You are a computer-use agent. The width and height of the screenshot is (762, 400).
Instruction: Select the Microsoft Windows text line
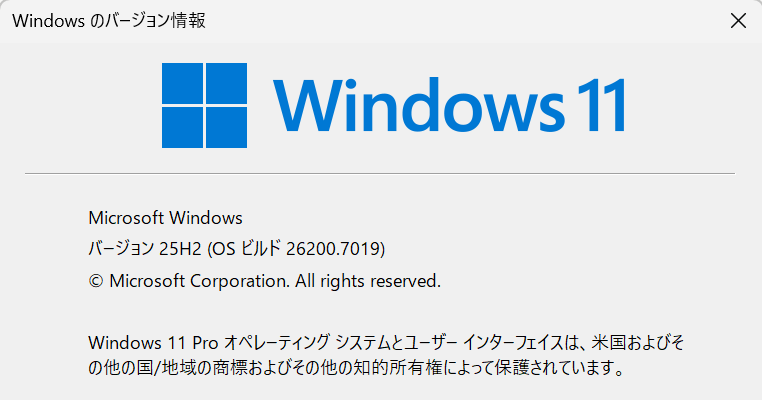click(x=165, y=217)
